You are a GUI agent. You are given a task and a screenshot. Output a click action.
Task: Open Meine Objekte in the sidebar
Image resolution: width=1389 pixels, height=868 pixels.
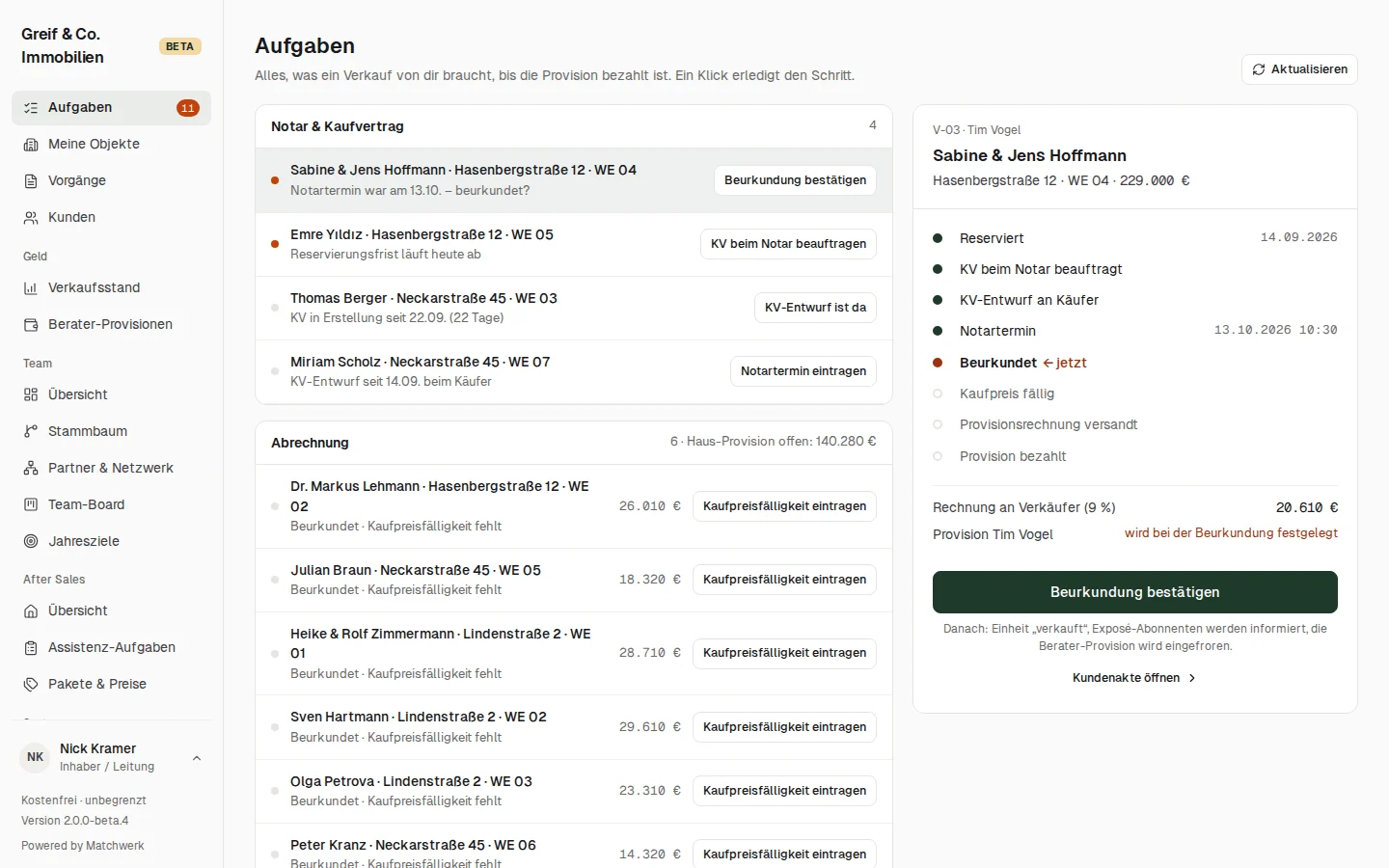(x=111, y=145)
